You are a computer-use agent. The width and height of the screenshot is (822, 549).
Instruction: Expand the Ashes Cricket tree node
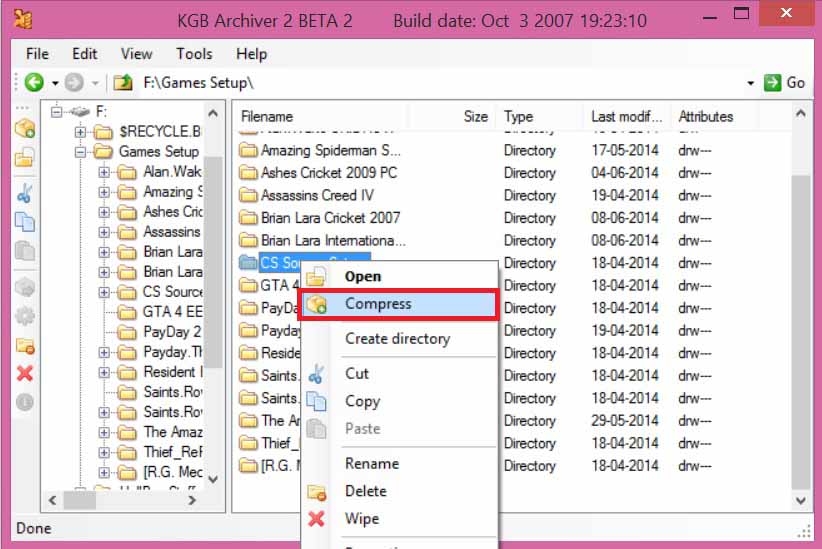tap(104, 212)
